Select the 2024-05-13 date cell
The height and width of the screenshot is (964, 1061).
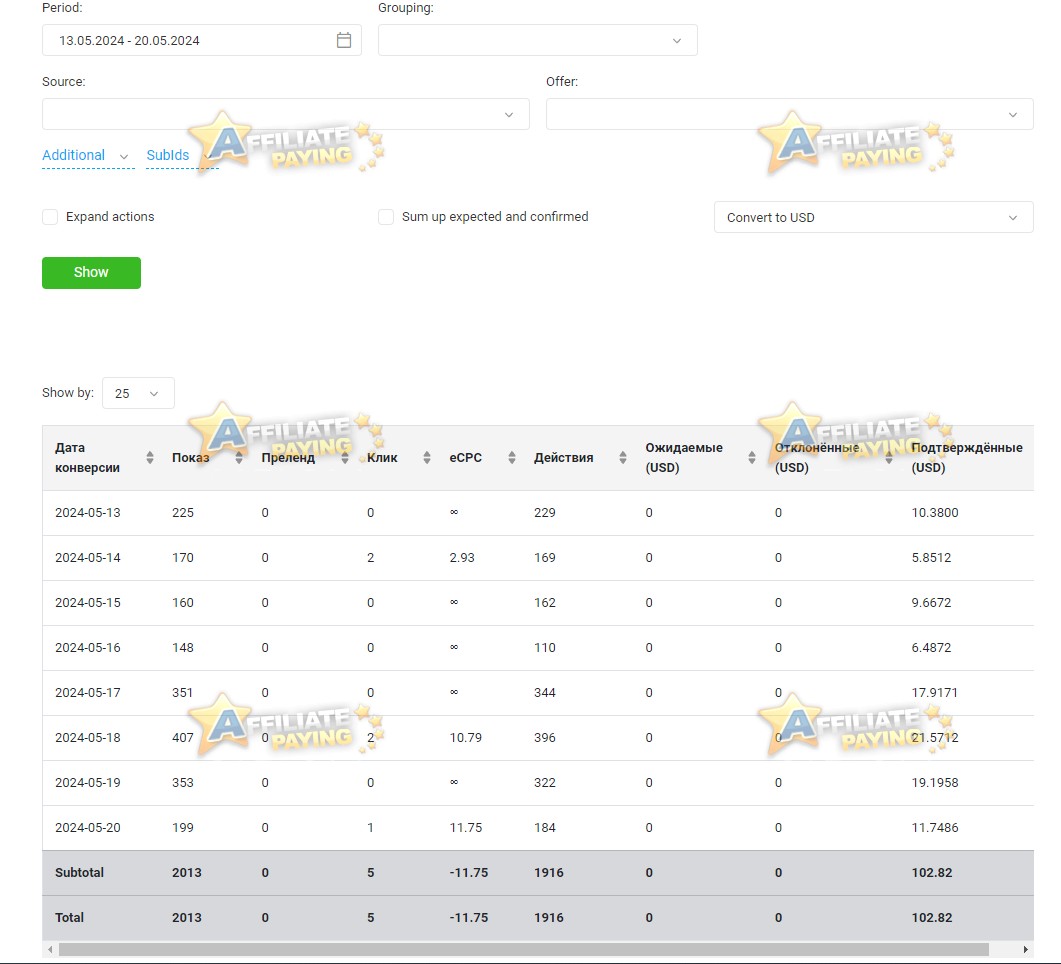pyautogui.click(x=88, y=513)
